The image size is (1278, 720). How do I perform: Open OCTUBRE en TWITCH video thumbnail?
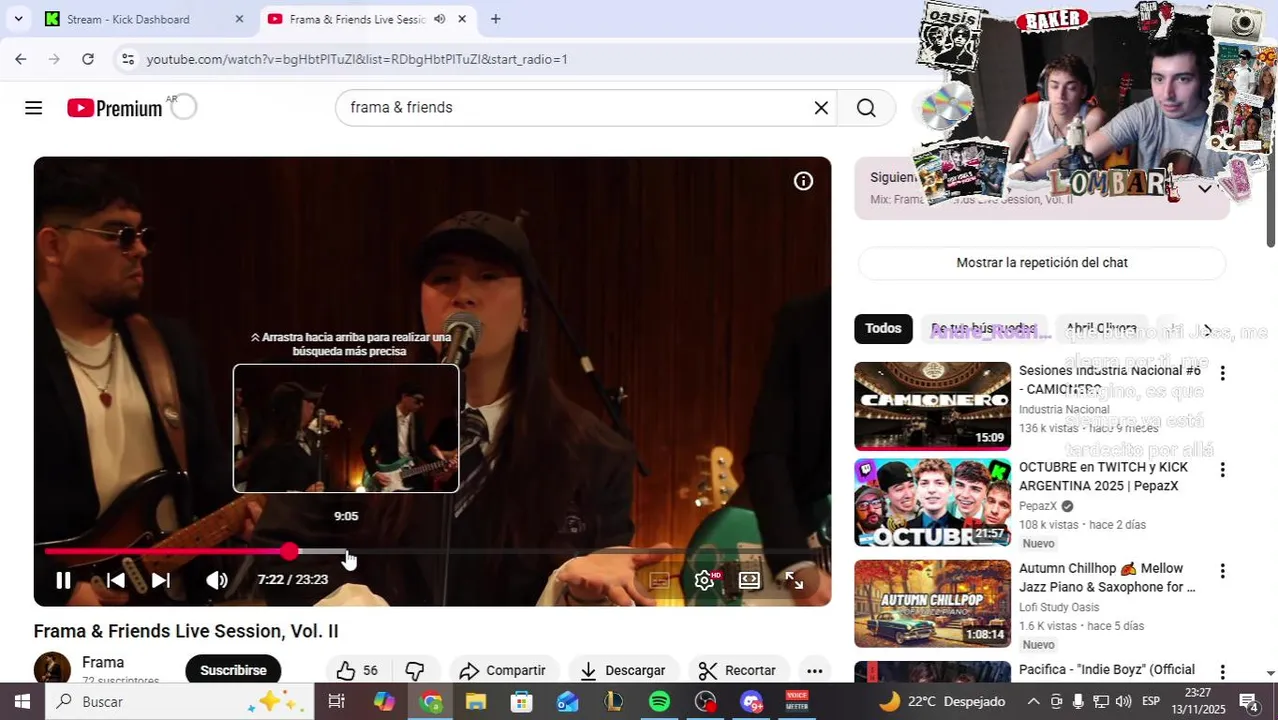(932, 503)
